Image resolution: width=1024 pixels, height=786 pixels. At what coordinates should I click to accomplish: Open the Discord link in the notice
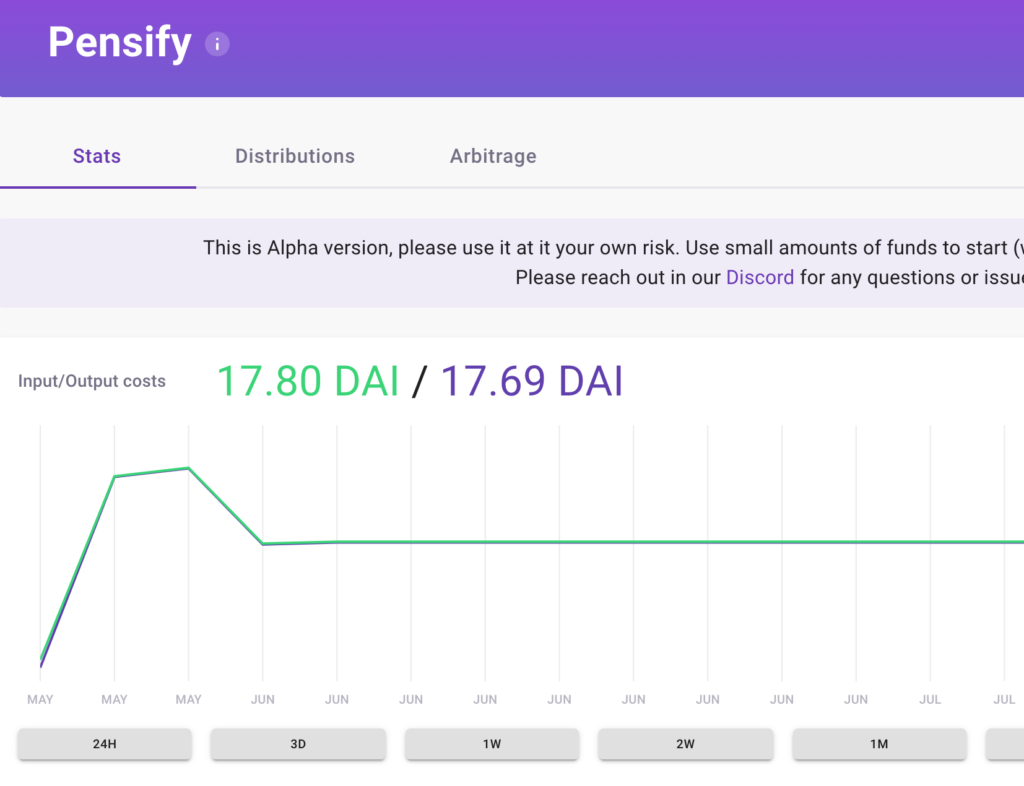click(x=760, y=277)
